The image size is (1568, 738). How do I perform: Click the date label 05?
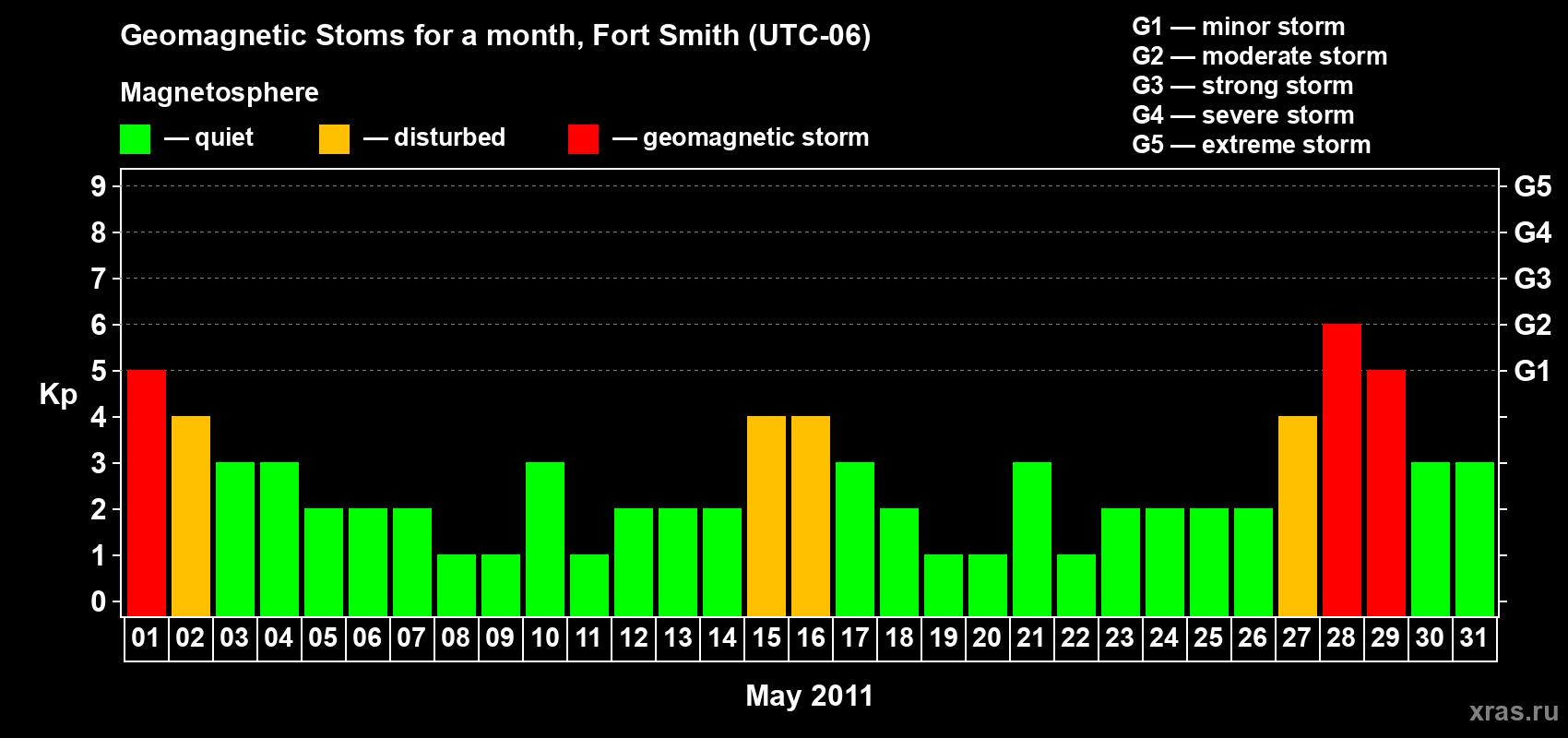pos(323,638)
